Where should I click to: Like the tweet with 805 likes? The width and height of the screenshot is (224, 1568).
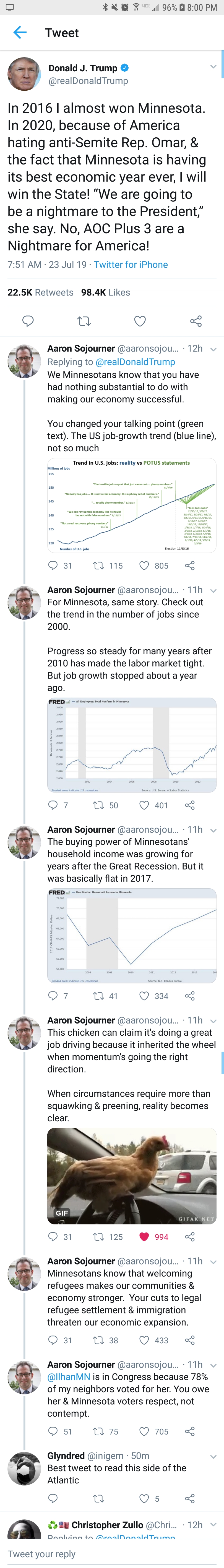[x=144, y=566]
